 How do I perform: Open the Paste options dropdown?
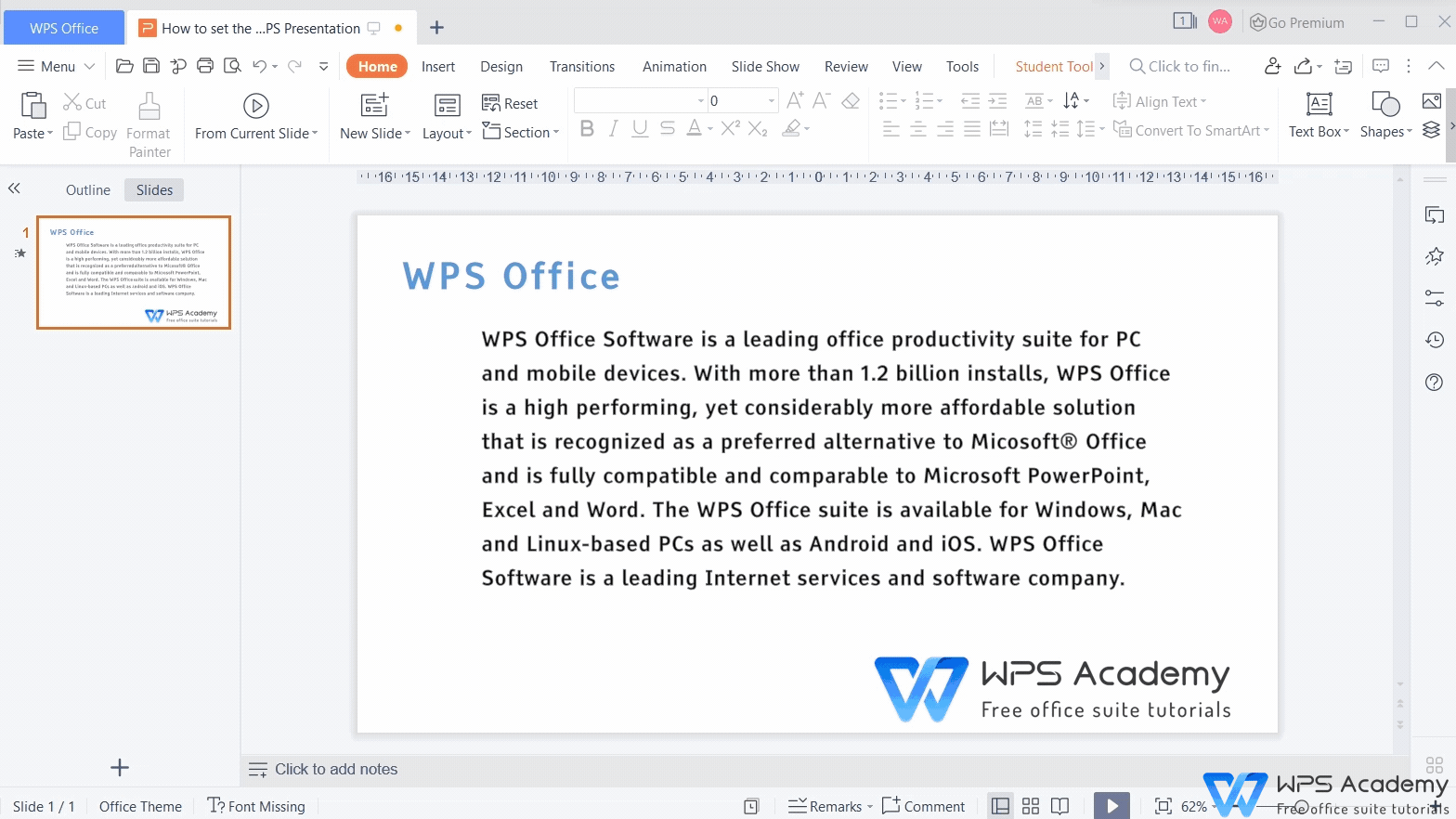[50, 134]
